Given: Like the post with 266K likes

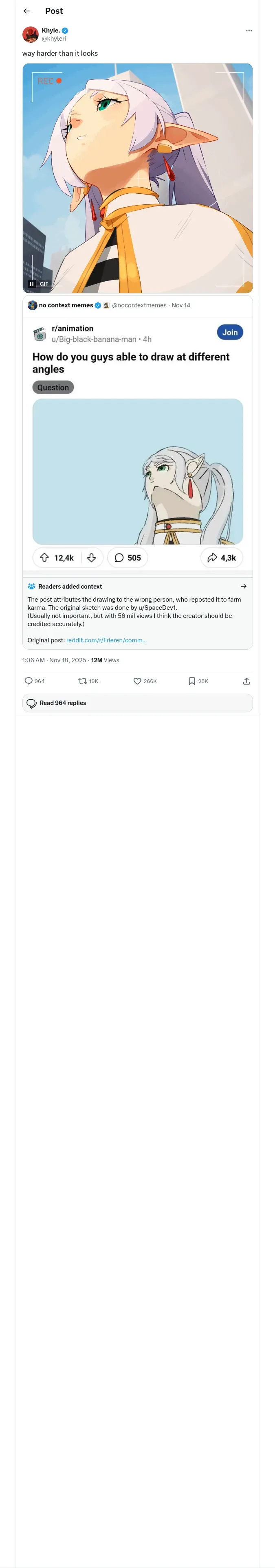Looking at the screenshot, I should coord(137,681).
